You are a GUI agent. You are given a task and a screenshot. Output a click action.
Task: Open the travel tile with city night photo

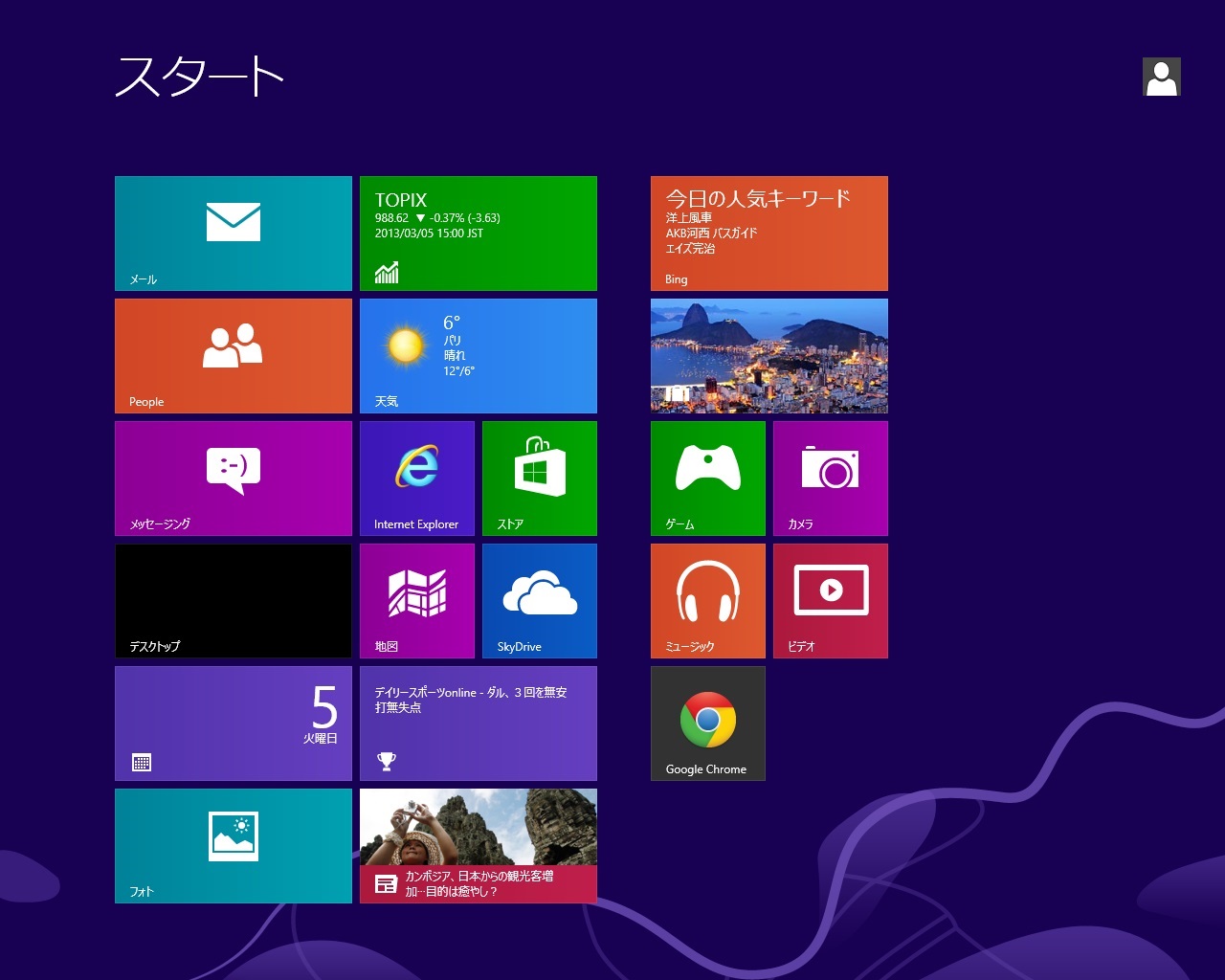[769, 356]
